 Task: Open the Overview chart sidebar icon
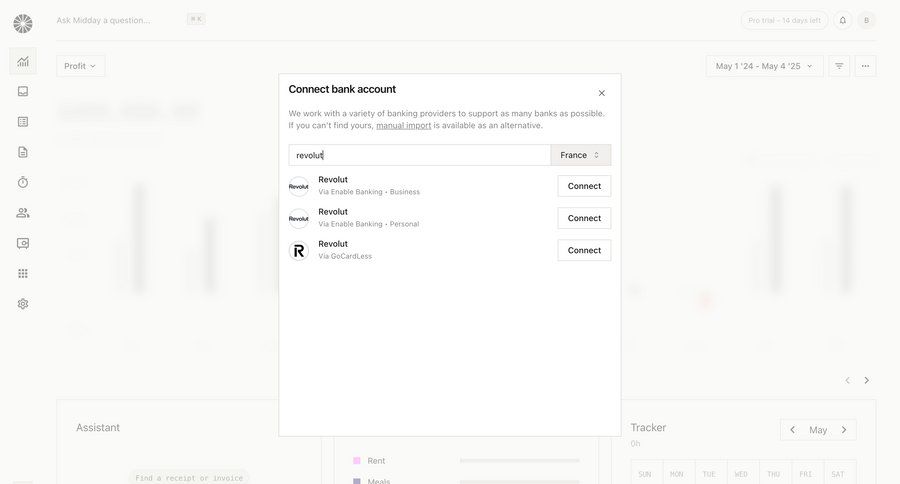(x=23, y=61)
